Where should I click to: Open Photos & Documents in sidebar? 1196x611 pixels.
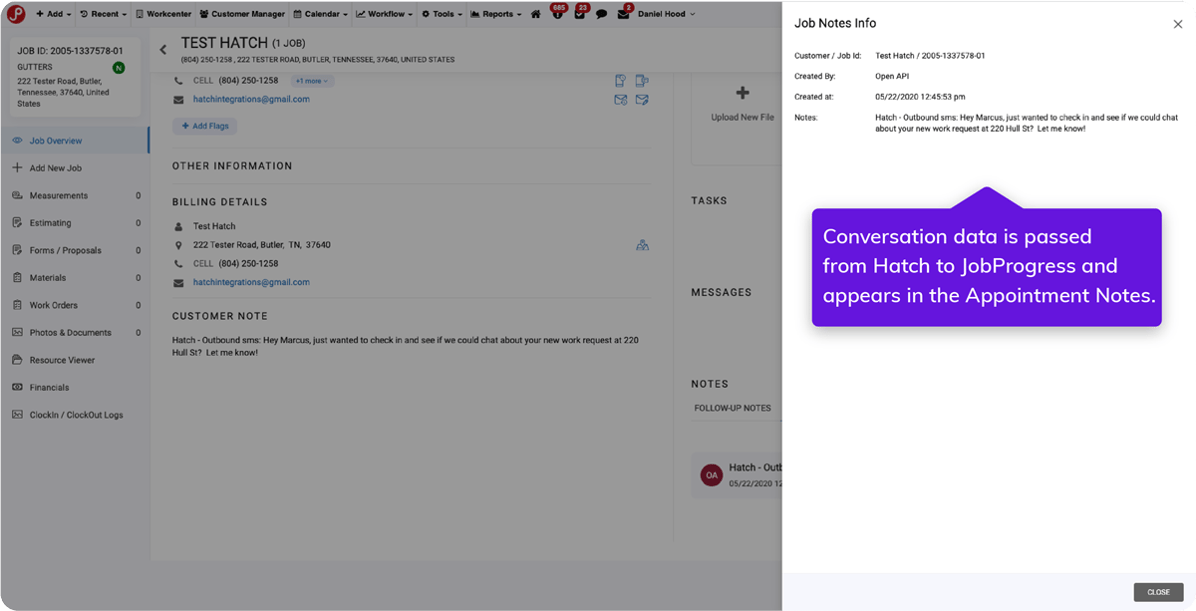(x=70, y=333)
